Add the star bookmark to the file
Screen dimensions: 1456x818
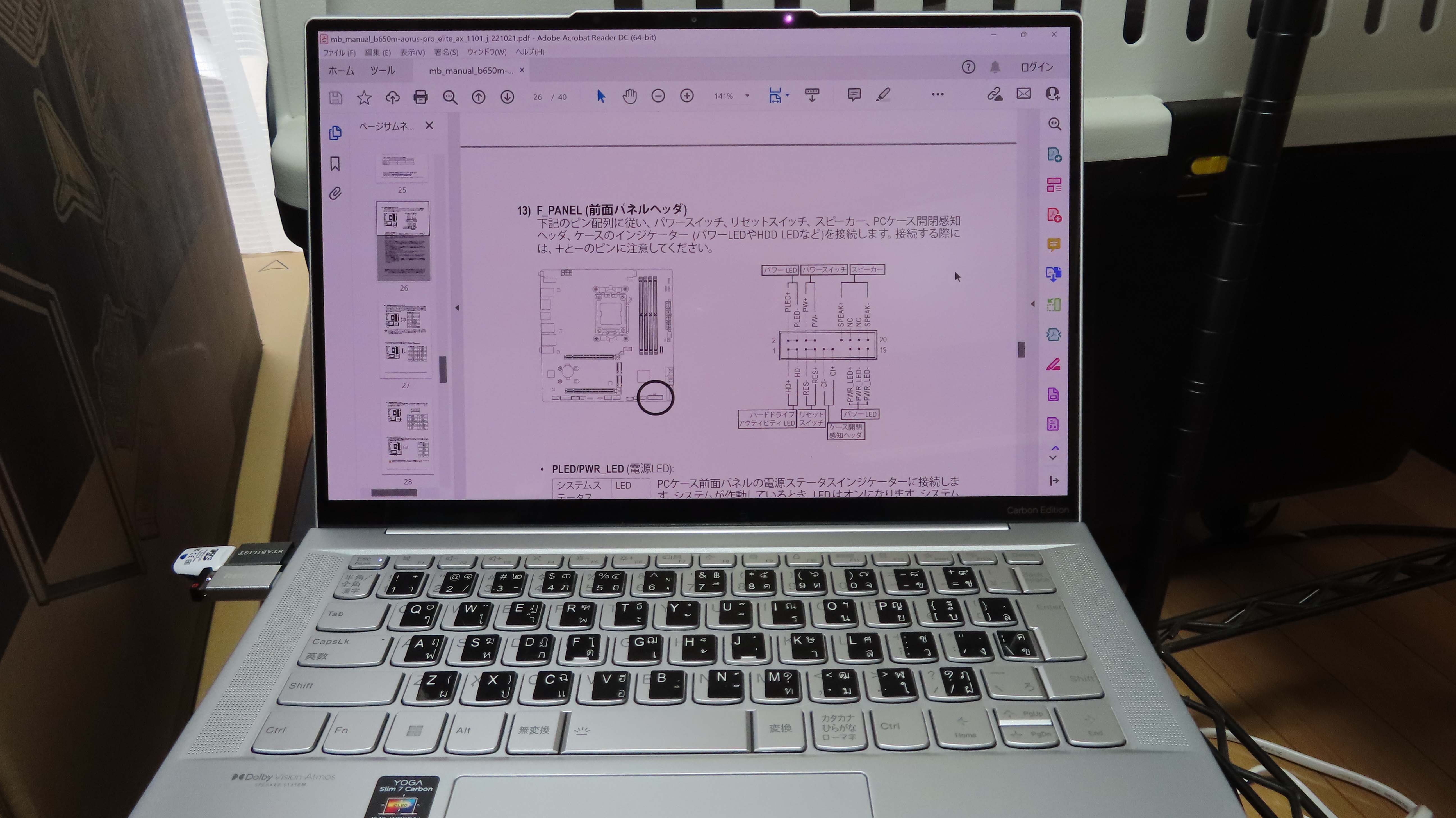tap(364, 98)
